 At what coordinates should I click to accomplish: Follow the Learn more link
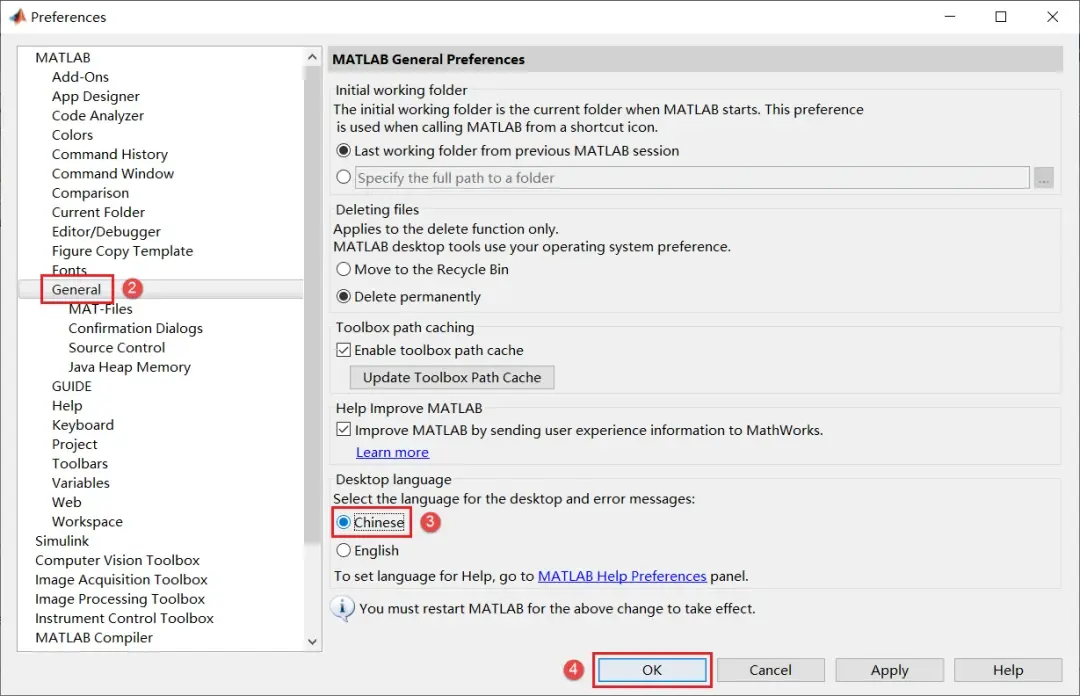pyautogui.click(x=392, y=452)
